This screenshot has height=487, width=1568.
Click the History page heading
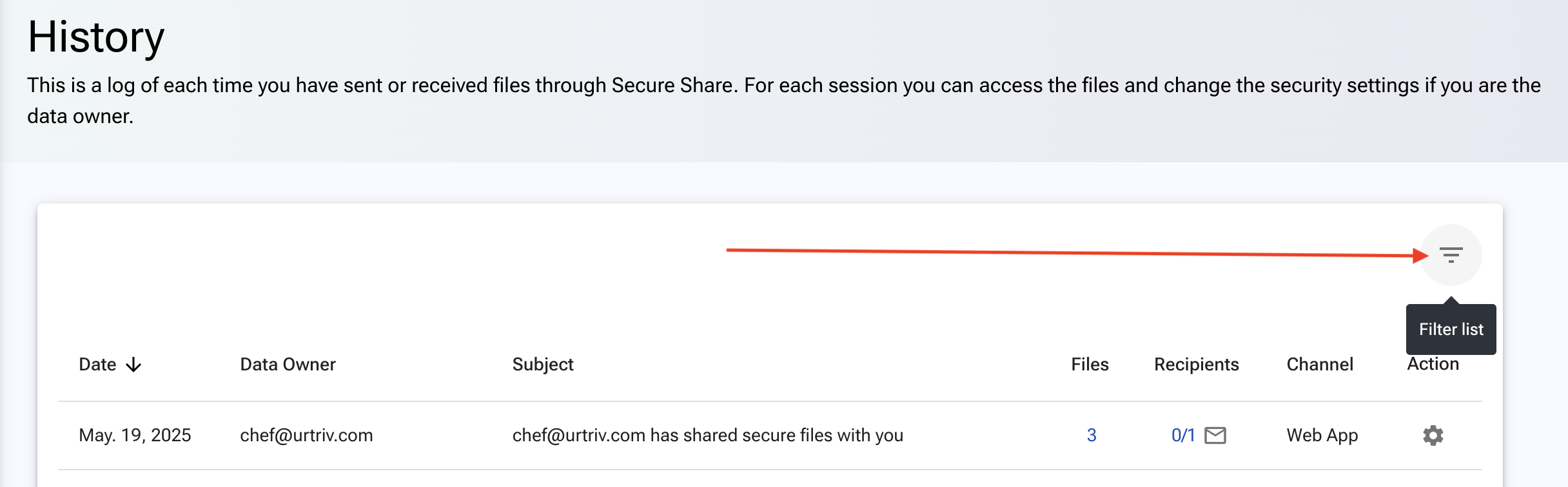tap(96, 37)
